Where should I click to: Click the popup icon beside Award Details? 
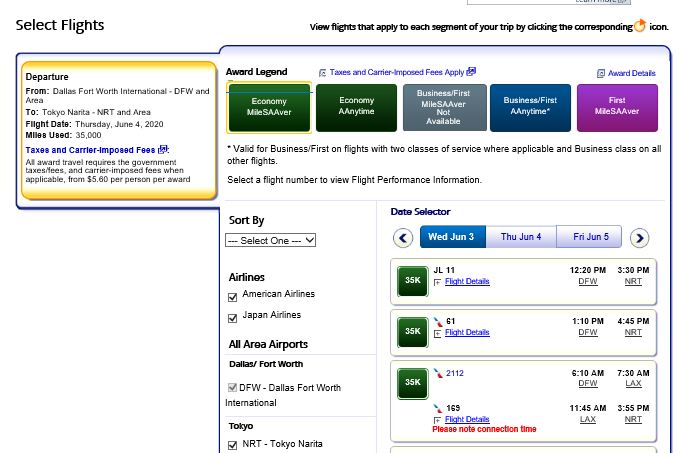click(x=601, y=73)
